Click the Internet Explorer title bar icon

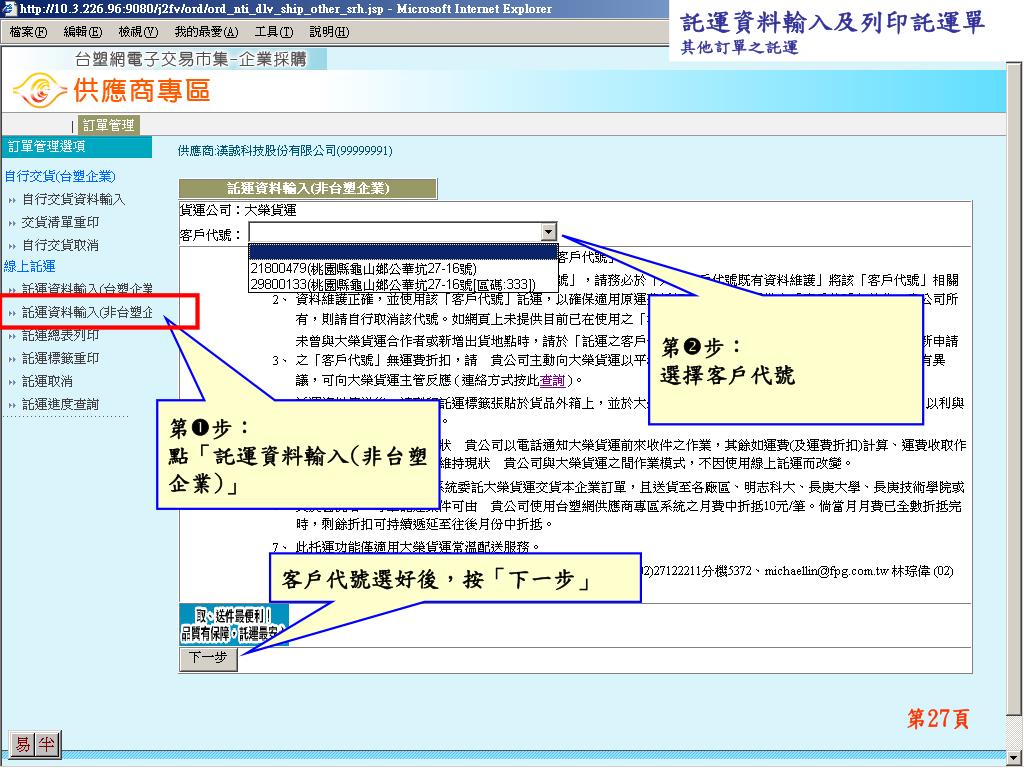point(9,8)
